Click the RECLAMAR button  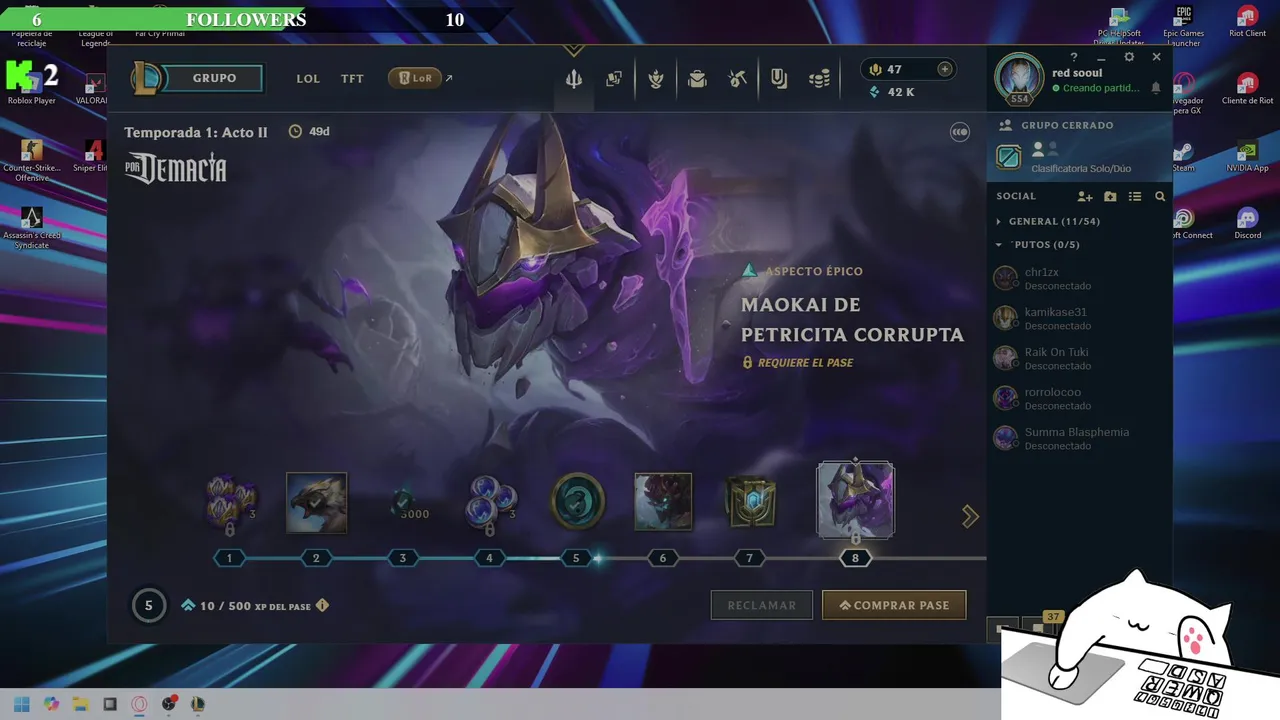762,605
